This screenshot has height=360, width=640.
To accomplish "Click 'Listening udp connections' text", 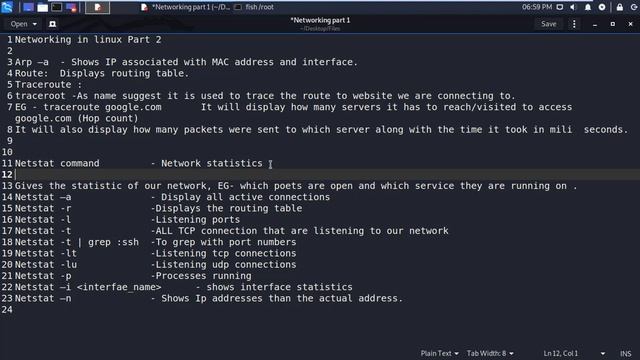I will tap(226, 264).
